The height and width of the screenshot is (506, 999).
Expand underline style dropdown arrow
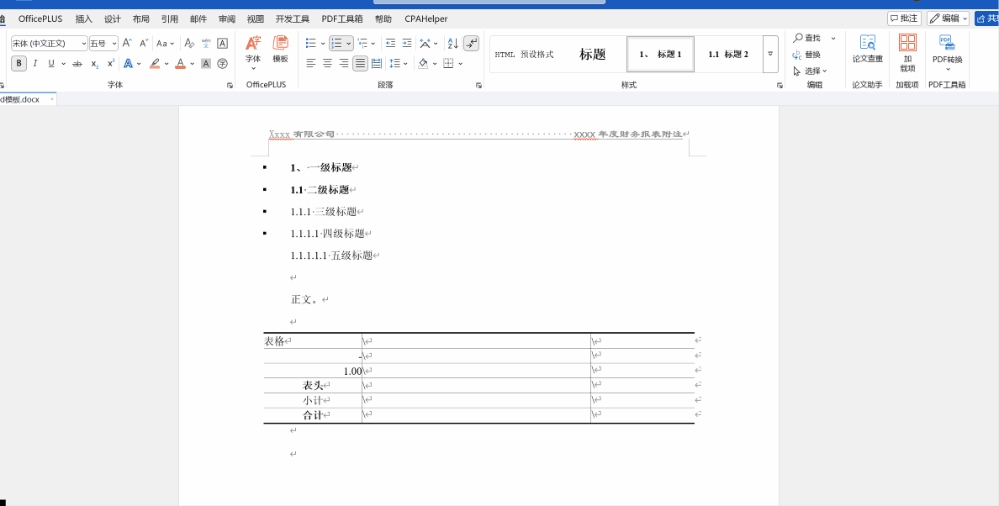[x=63, y=63]
